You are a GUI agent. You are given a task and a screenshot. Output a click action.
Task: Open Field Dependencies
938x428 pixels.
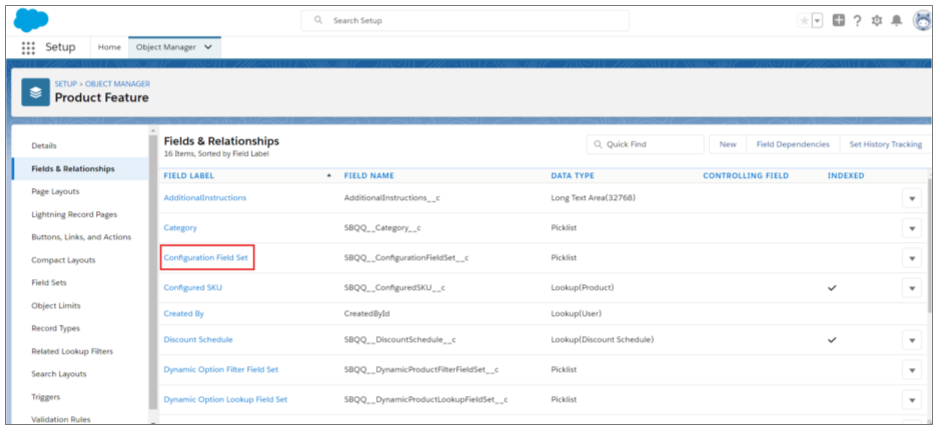(x=793, y=144)
